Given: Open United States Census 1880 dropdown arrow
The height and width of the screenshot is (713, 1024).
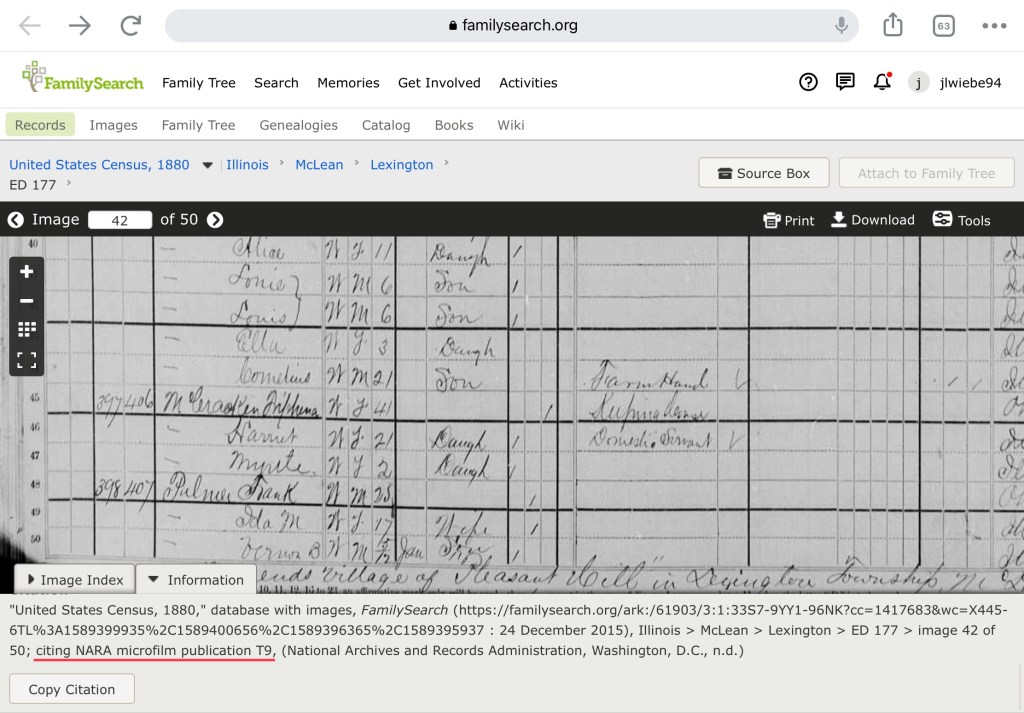Looking at the screenshot, I should (x=208, y=165).
